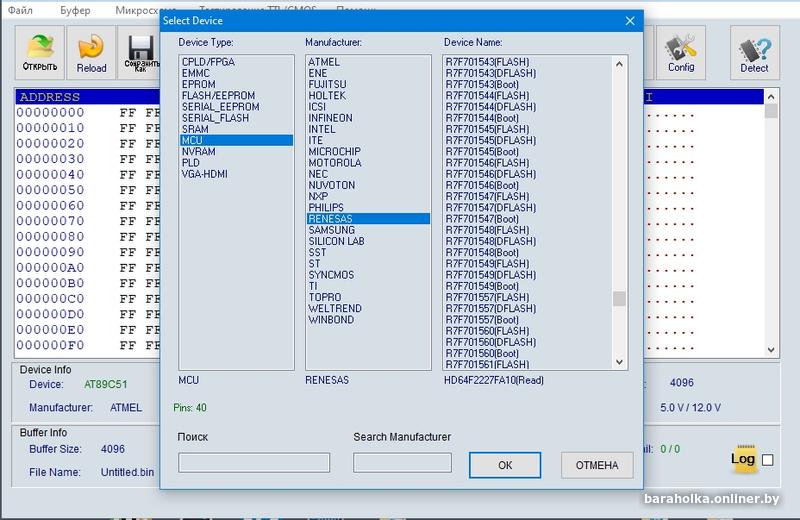Open the Буфер menu
The image size is (800, 520).
pyautogui.click(x=75, y=10)
